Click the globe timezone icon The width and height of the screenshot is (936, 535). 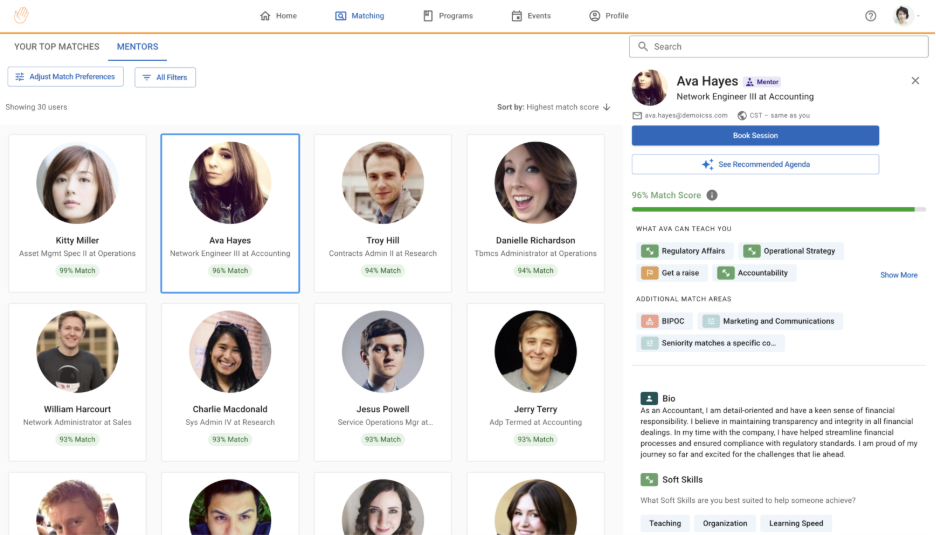pyautogui.click(x=742, y=116)
